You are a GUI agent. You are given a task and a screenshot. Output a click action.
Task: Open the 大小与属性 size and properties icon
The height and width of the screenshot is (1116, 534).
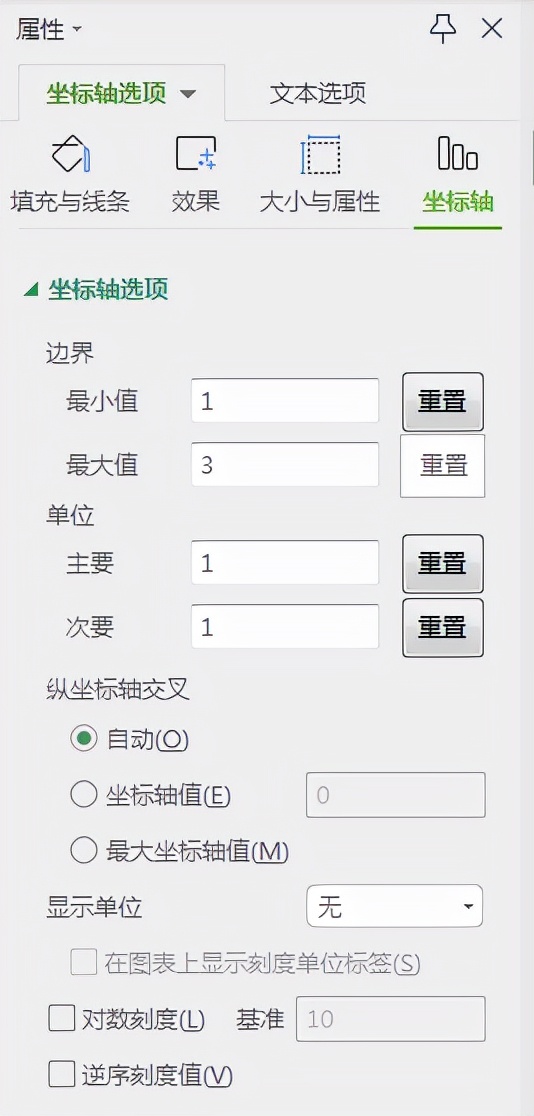click(x=320, y=154)
